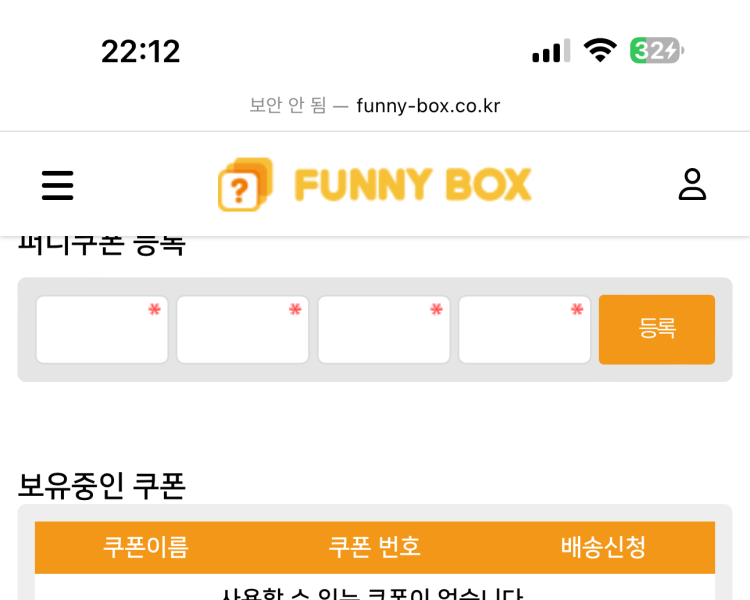Viewport: 750px width, 600px height.
Task: Open the user profile icon
Action: click(692, 185)
